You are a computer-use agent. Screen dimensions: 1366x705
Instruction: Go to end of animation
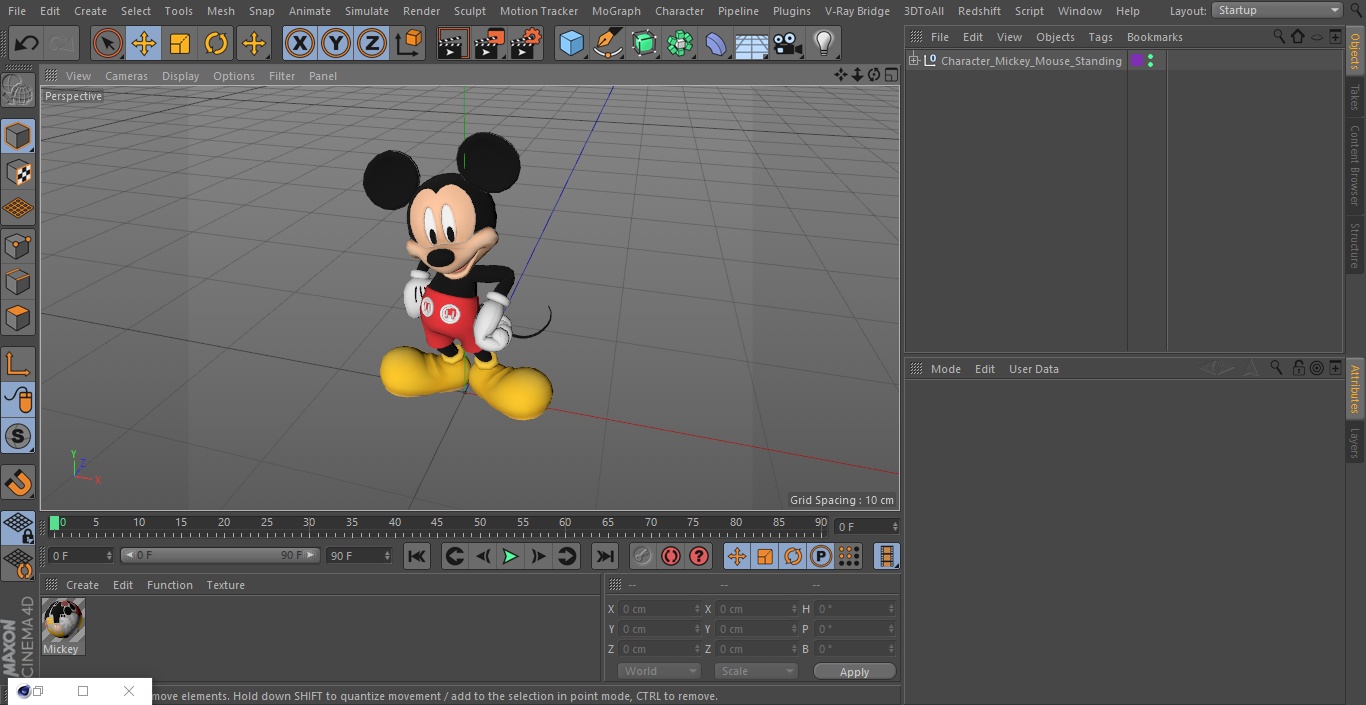coord(605,556)
